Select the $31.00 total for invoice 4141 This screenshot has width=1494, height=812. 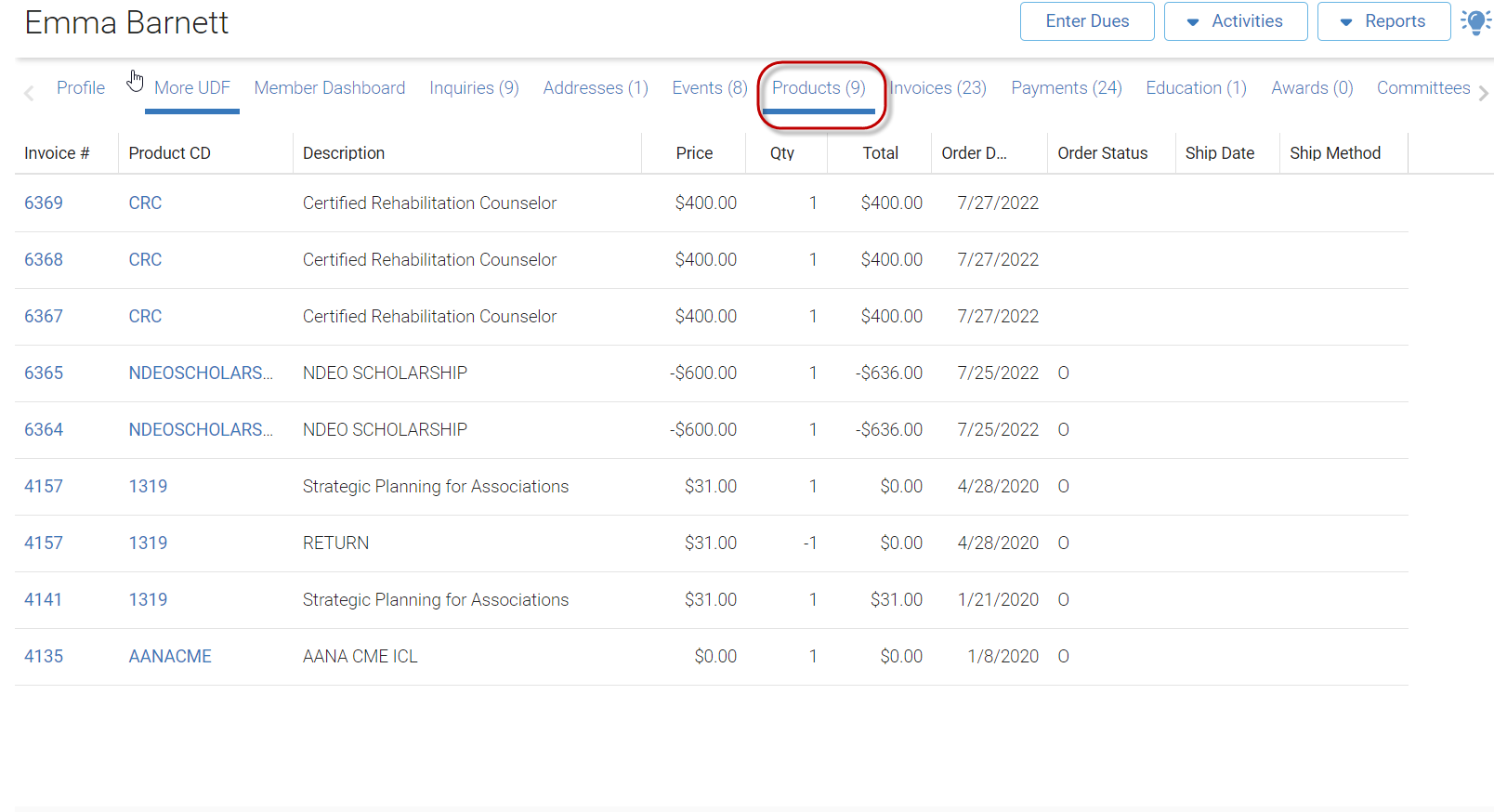click(897, 600)
